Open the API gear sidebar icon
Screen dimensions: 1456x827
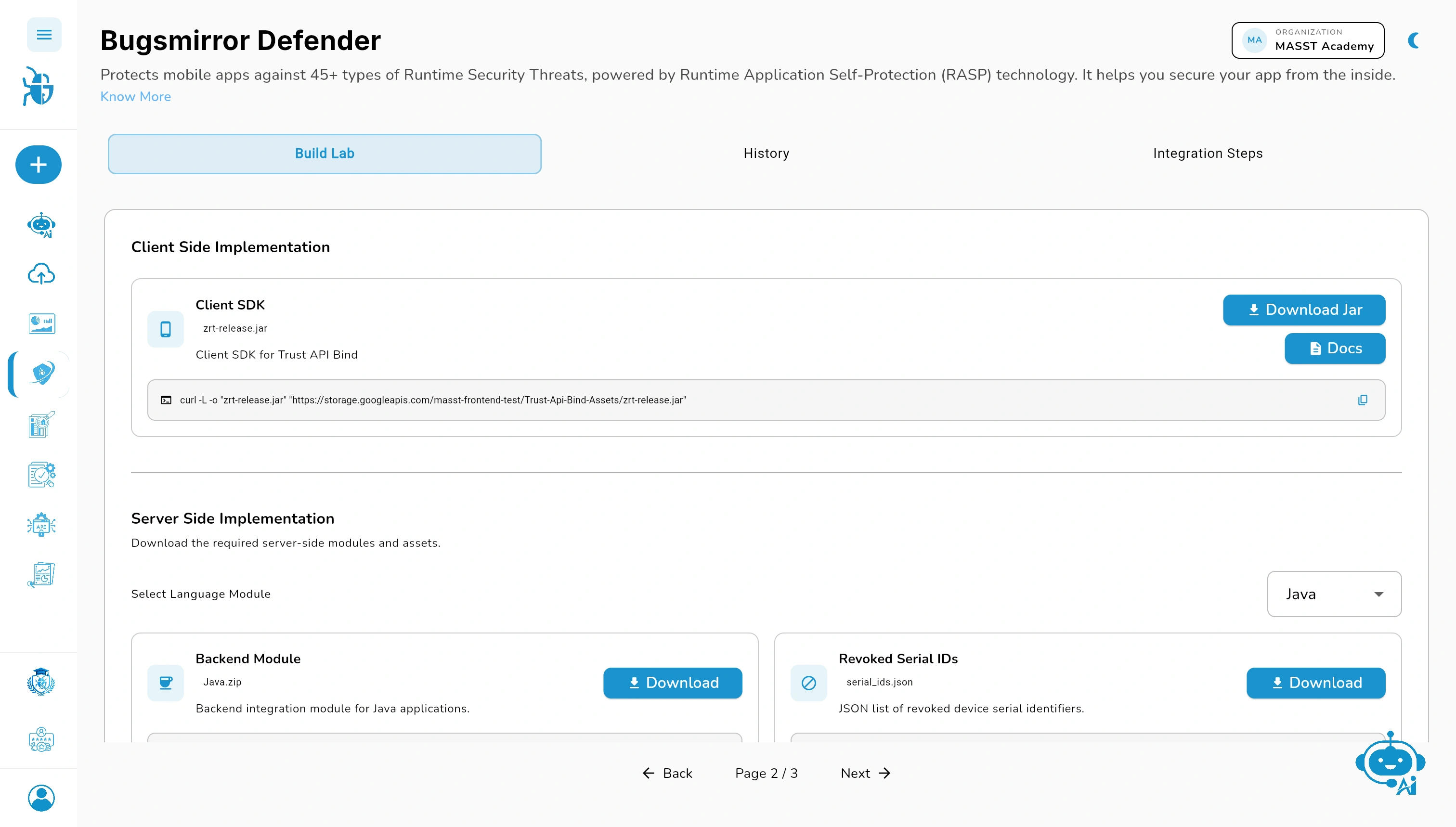(x=41, y=525)
